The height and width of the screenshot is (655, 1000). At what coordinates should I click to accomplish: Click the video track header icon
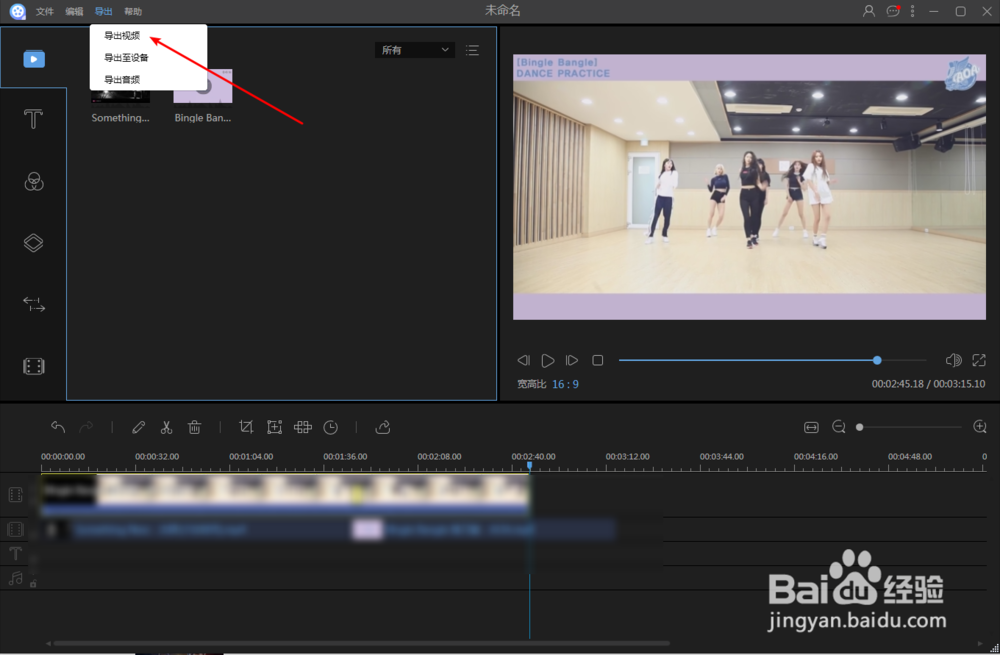click(x=15, y=494)
